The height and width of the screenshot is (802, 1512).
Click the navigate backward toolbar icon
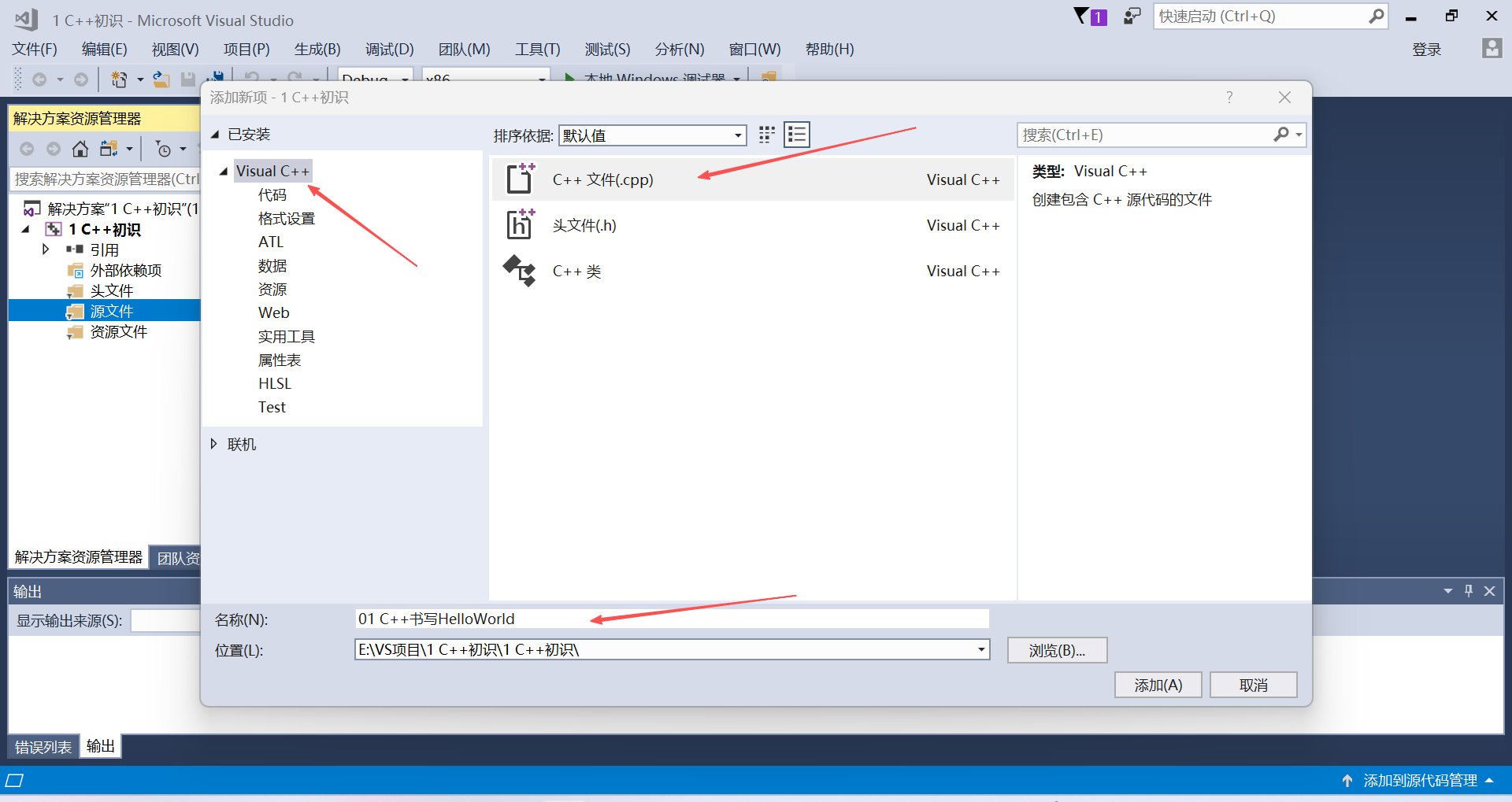tap(39, 79)
